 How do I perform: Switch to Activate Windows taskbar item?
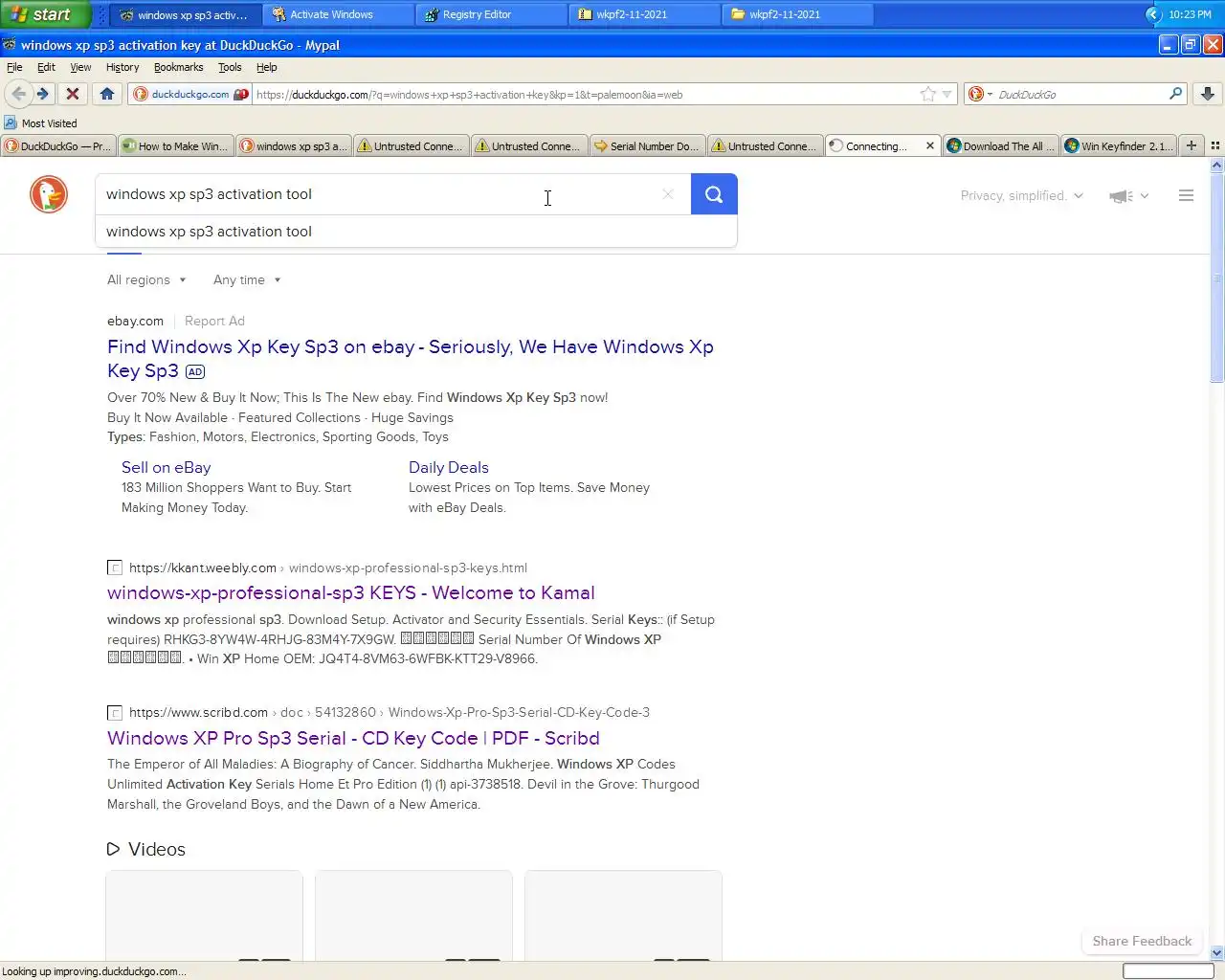pyautogui.click(x=338, y=14)
